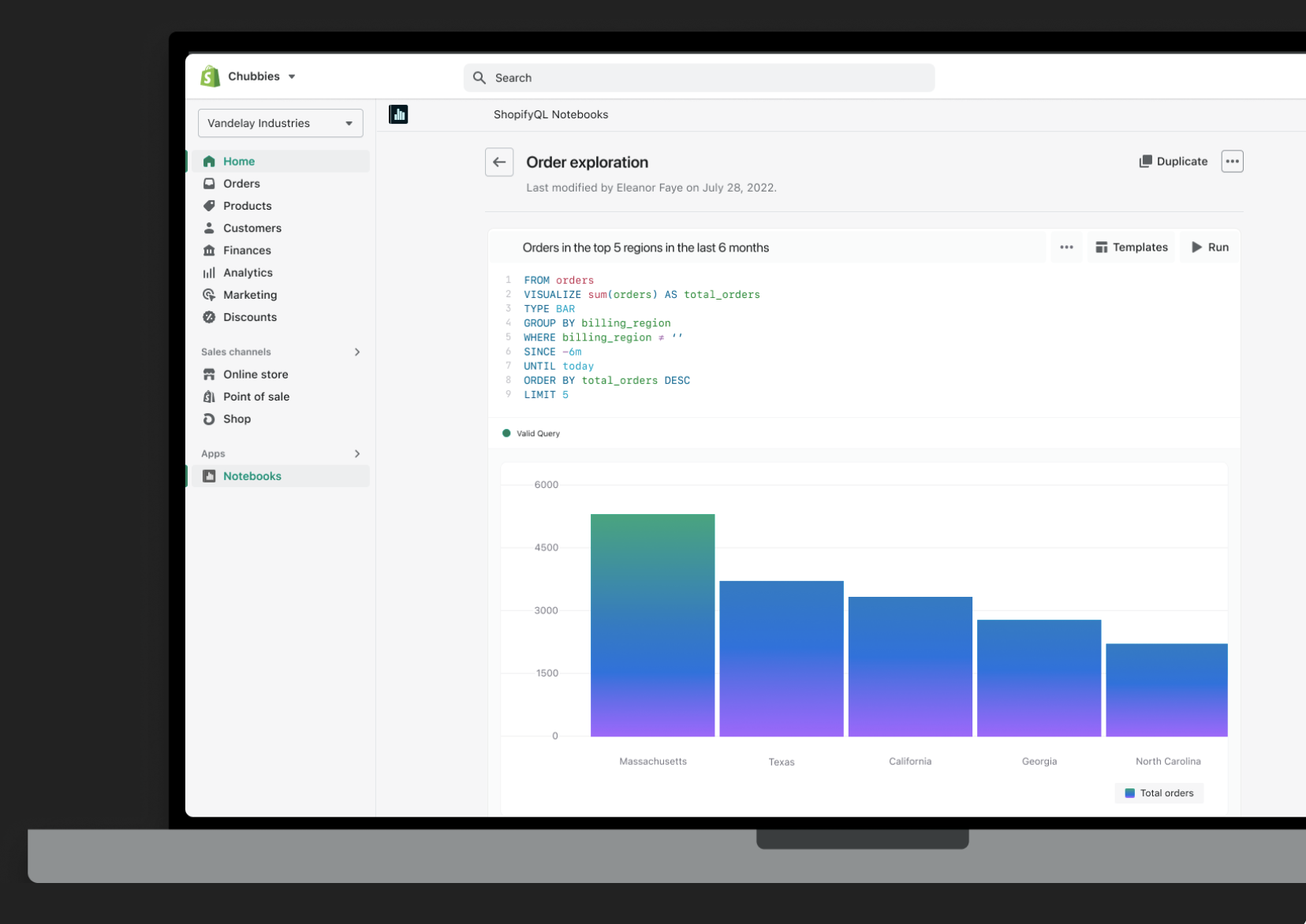
Task: Click the query title field
Action: pos(769,248)
